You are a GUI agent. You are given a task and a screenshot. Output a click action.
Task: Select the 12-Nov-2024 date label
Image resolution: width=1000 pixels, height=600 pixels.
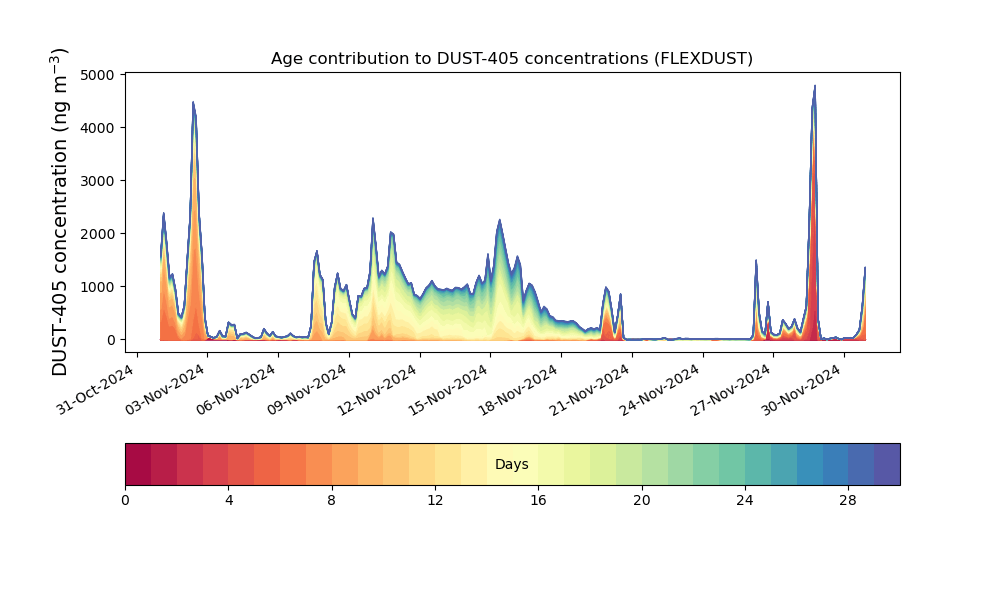tap(378, 389)
